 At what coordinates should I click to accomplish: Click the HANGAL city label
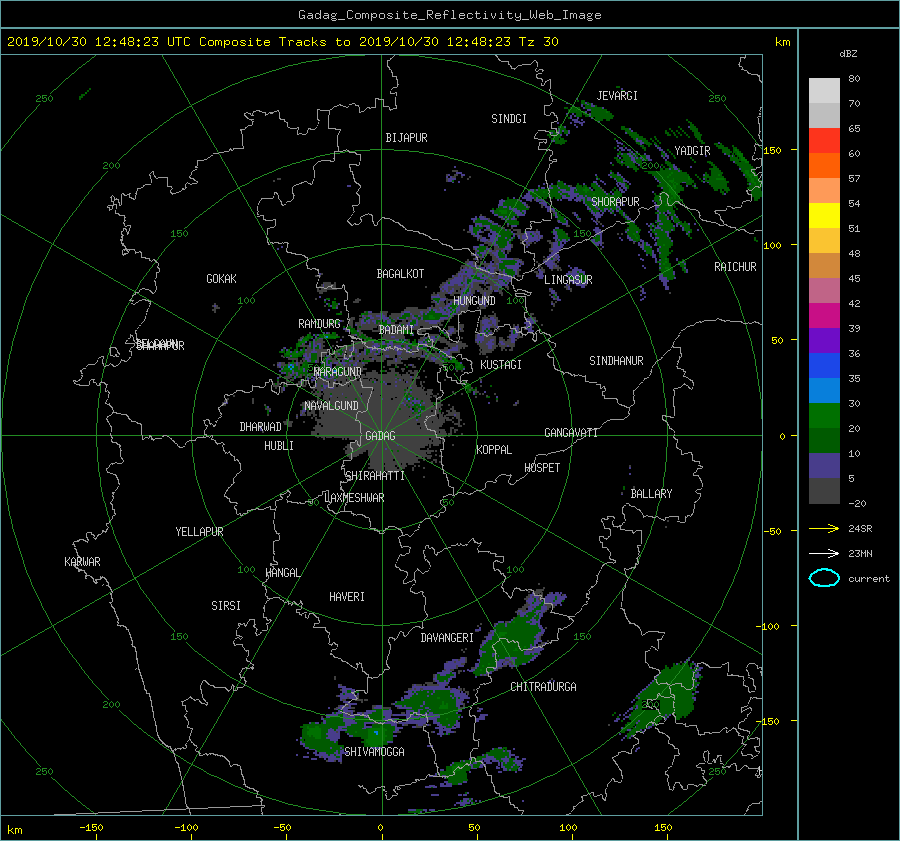pyautogui.click(x=282, y=573)
